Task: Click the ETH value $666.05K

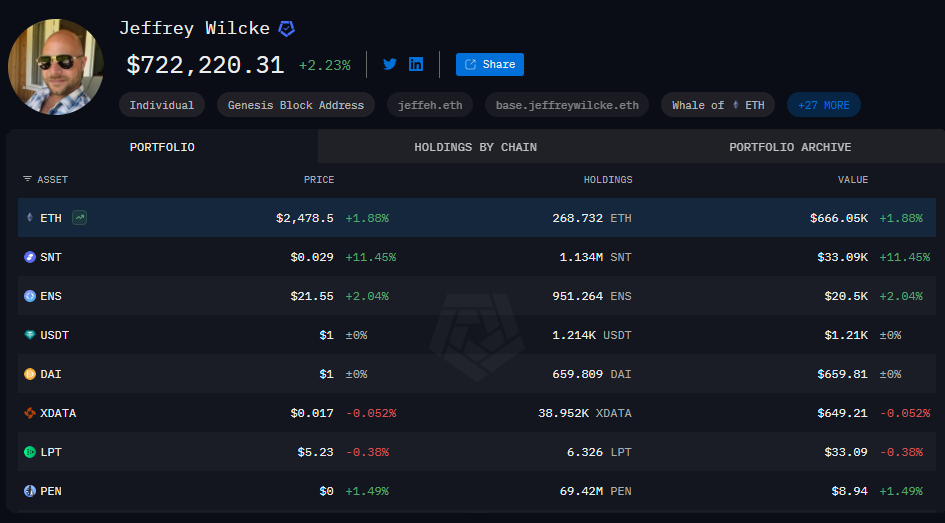Action: (x=839, y=218)
